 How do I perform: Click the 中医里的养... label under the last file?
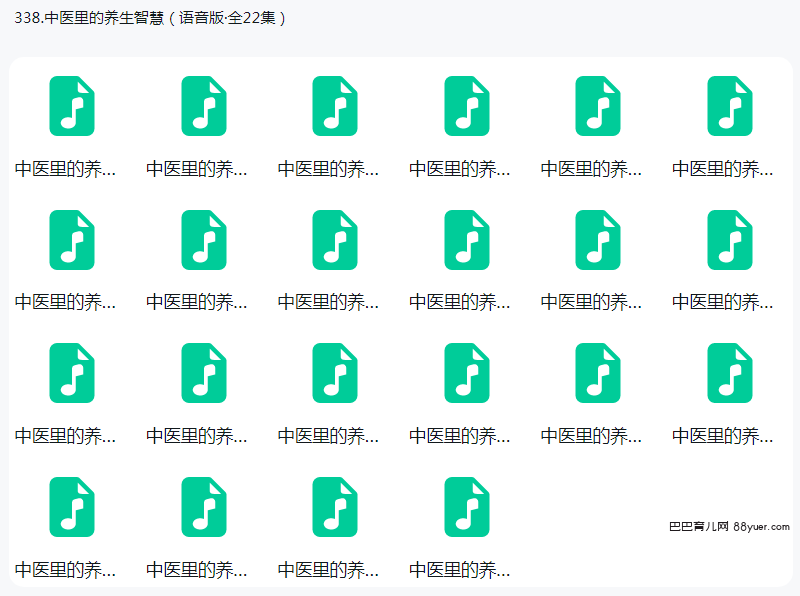pos(460,569)
